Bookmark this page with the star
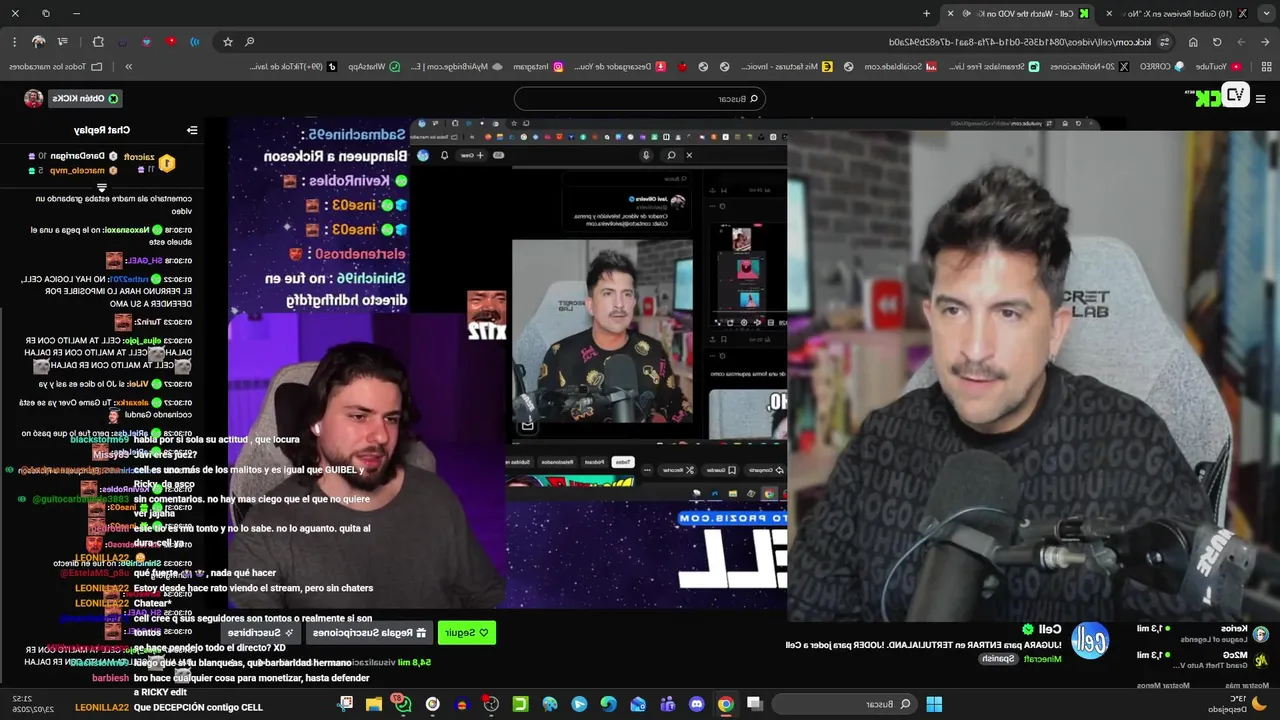 click(228, 42)
